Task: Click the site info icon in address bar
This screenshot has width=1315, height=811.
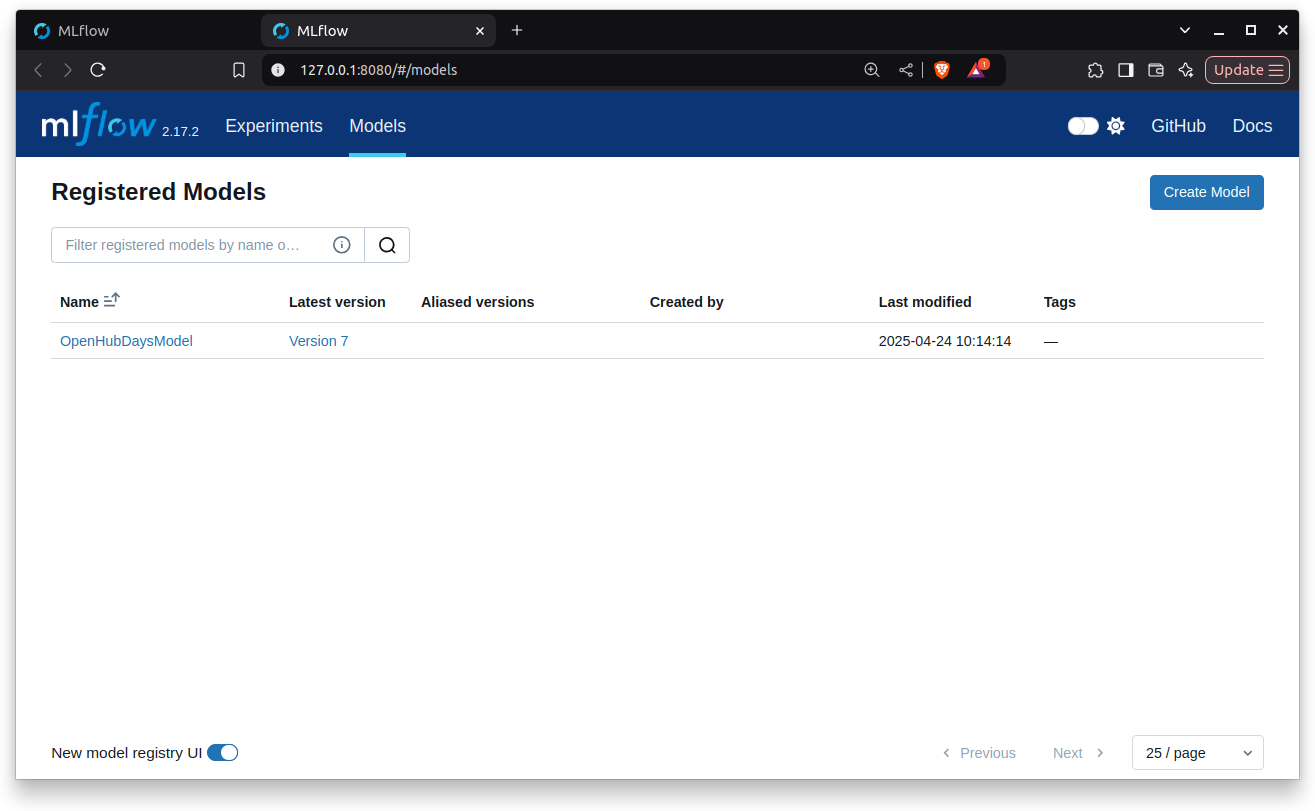Action: tap(278, 70)
